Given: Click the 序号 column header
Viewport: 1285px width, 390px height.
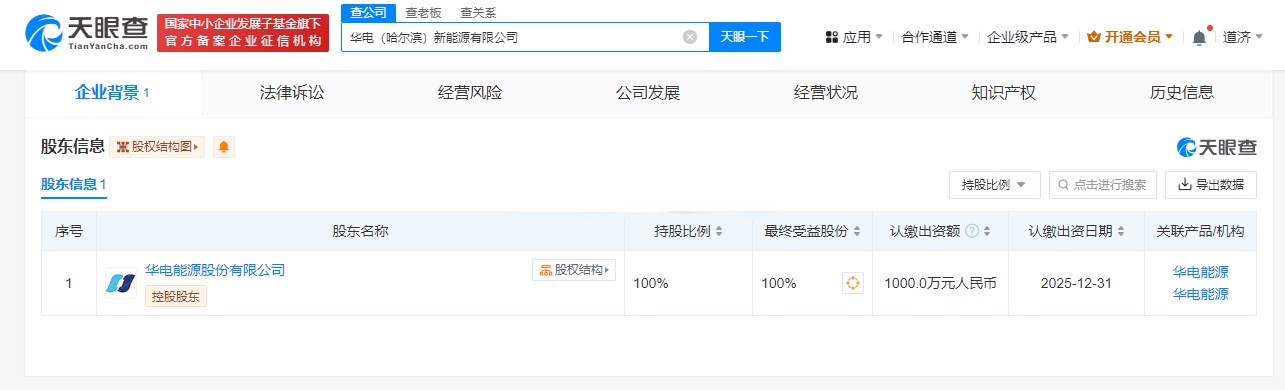Looking at the screenshot, I should (x=69, y=231).
